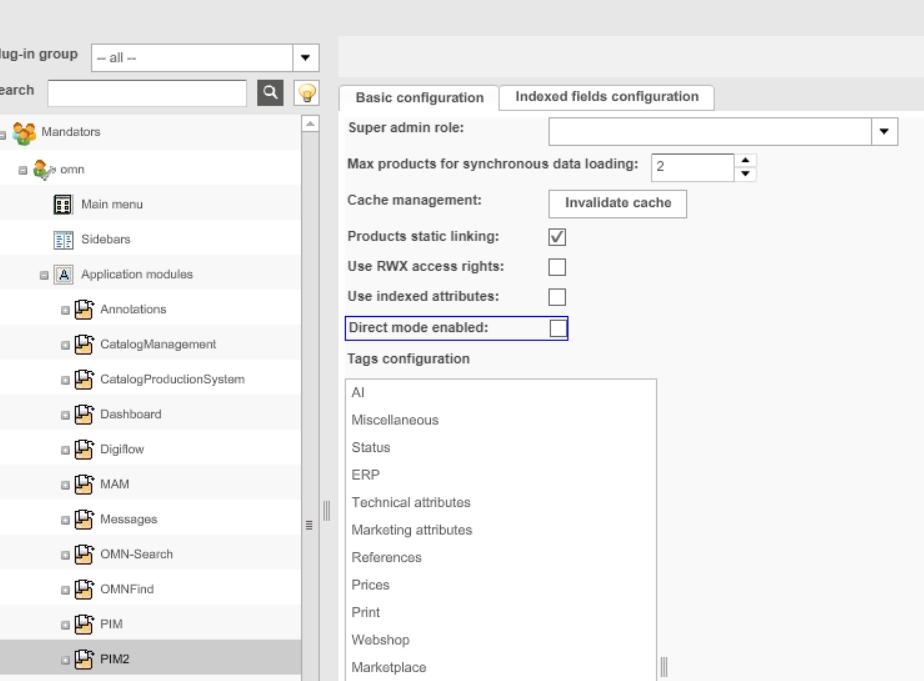
Task: Click the Annotations module icon
Action: (x=87, y=309)
